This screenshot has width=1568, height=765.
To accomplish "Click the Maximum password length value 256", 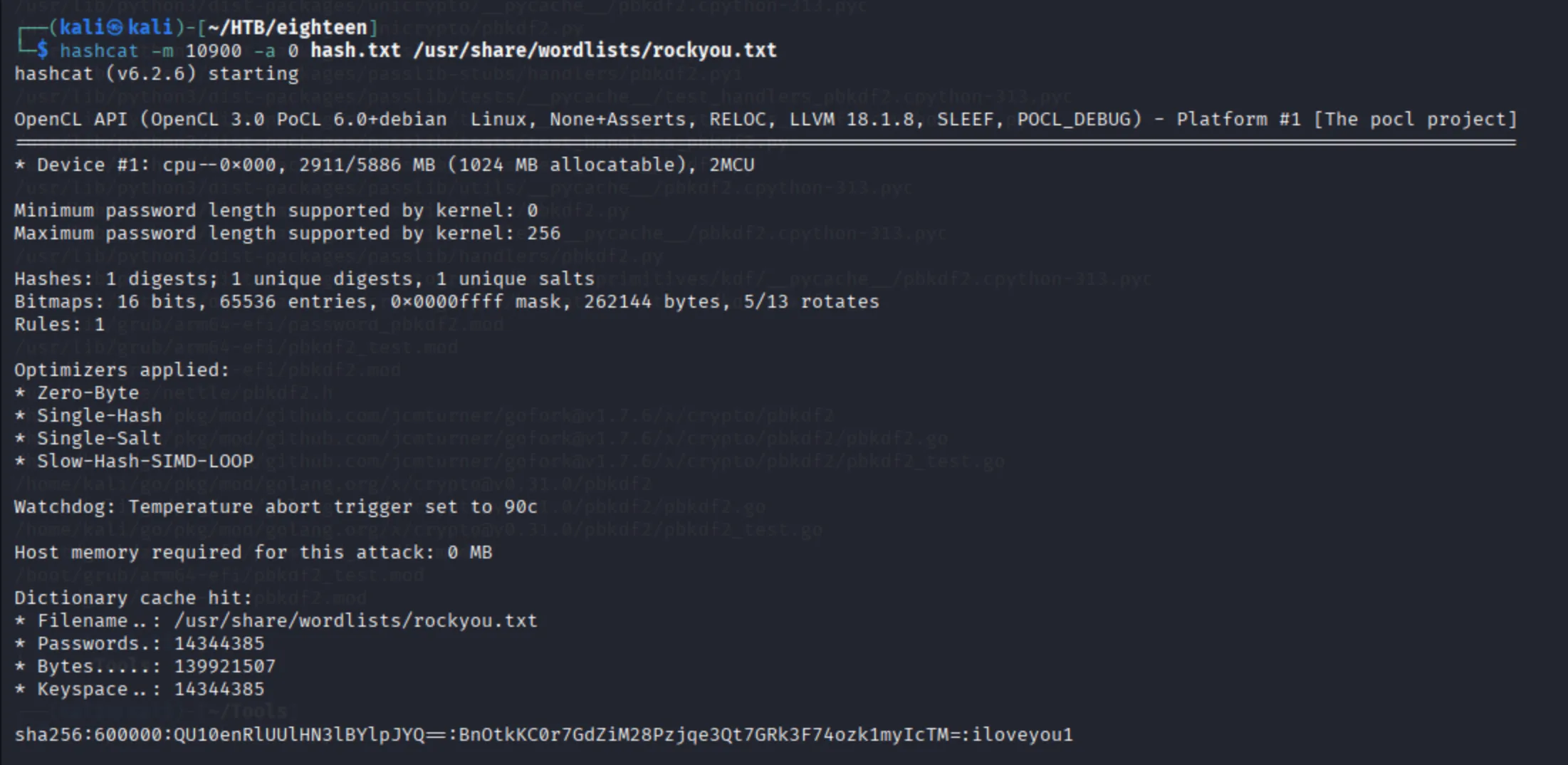I will point(543,234).
